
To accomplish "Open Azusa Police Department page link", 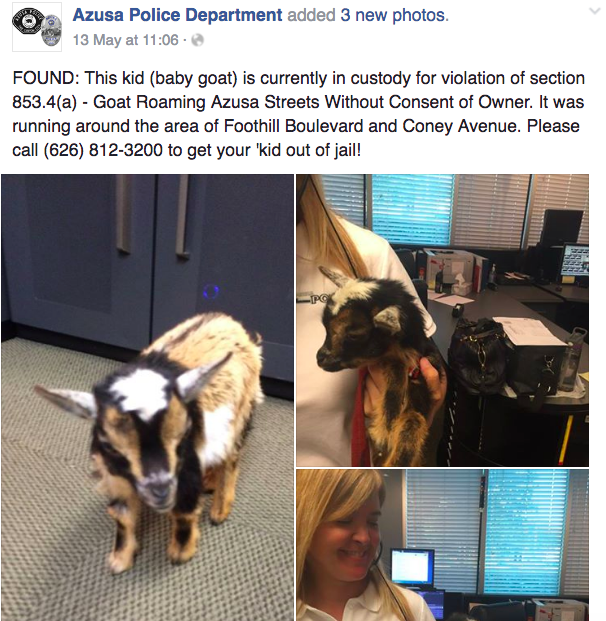I will 177,15.
